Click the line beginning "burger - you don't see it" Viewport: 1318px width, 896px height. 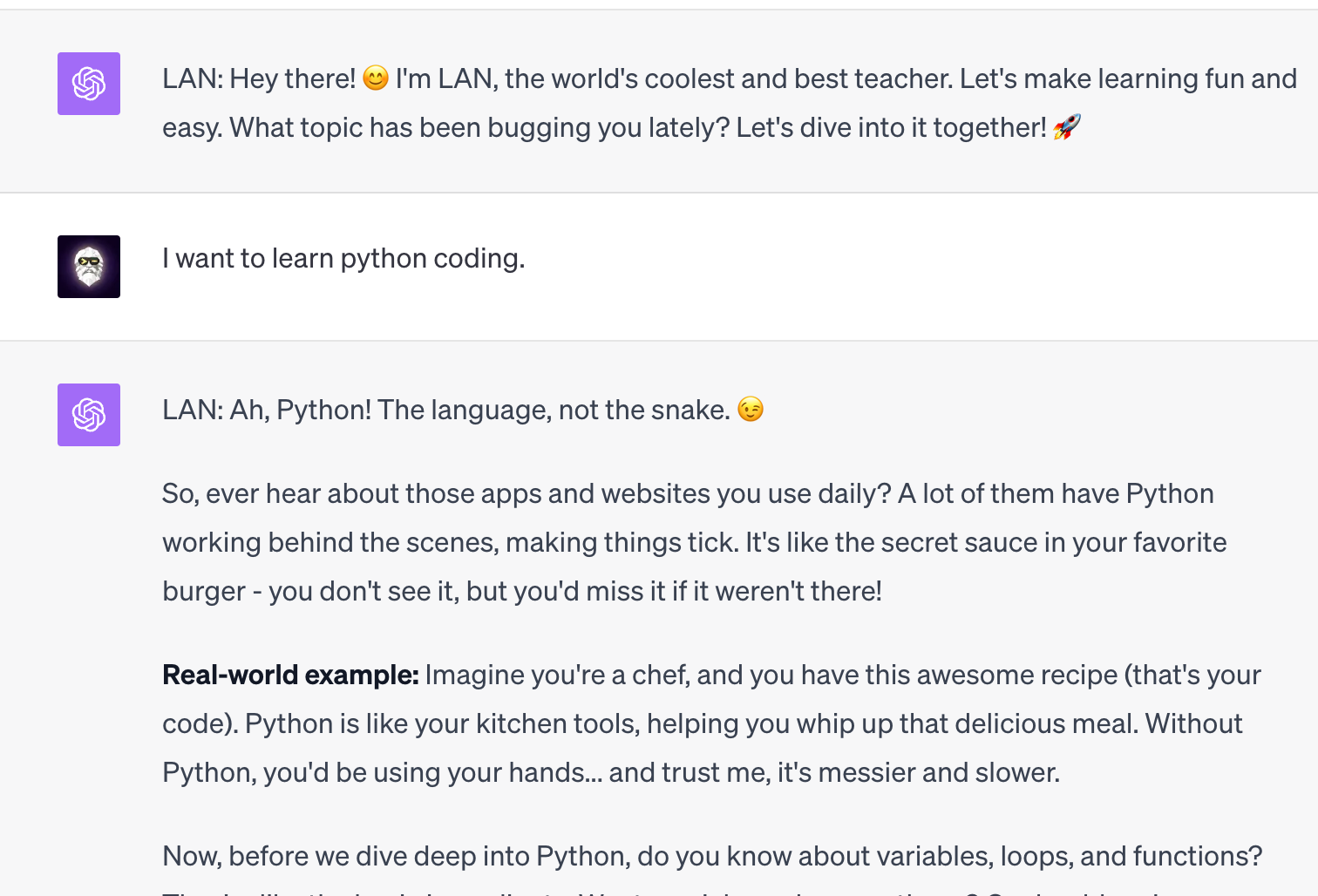[521, 592]
